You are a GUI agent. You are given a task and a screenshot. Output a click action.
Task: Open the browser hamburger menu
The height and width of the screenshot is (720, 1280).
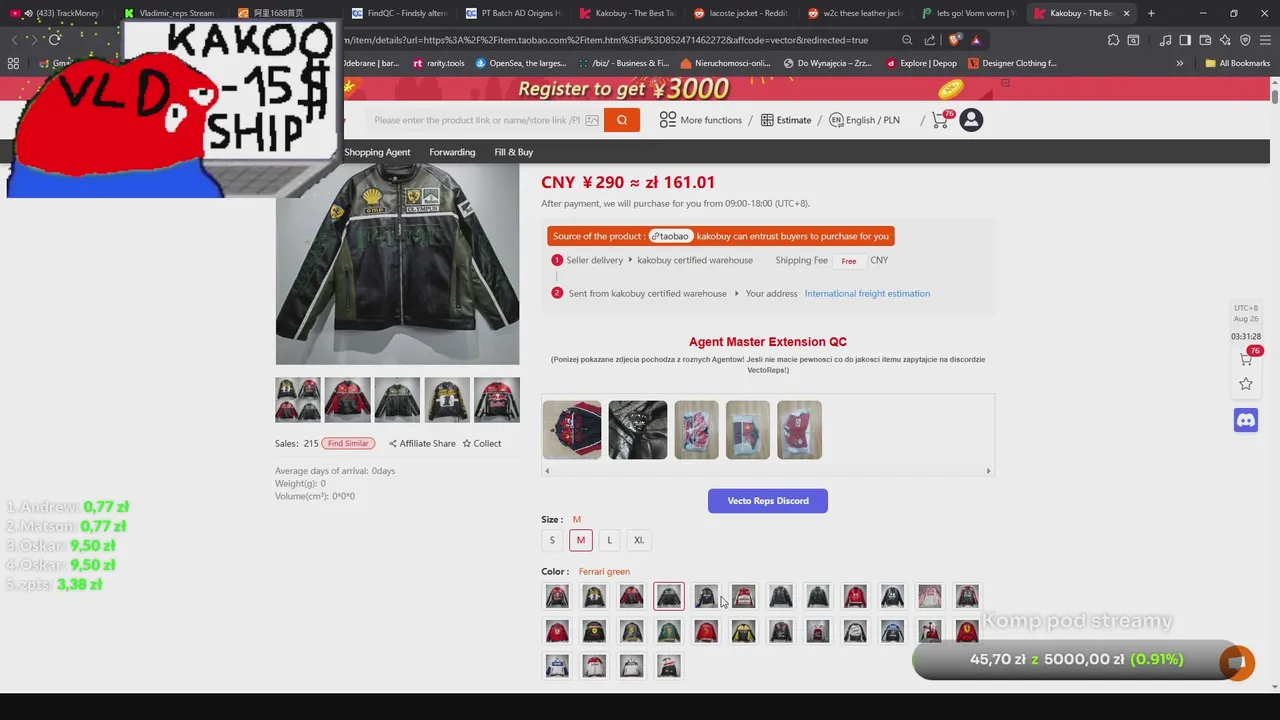click(1265, 40)
